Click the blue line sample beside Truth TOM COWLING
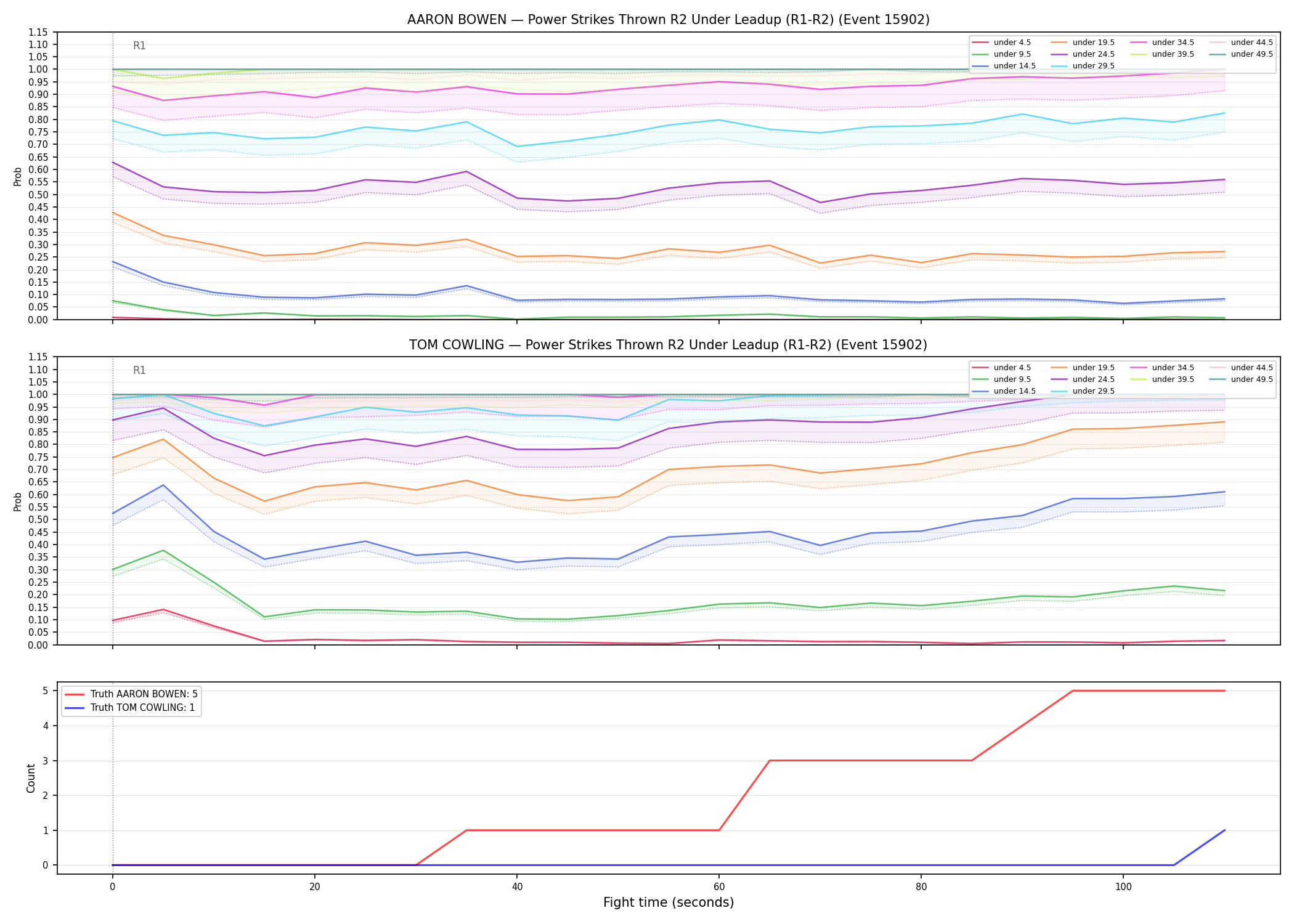Screen dimensions: 1294x924 pyautogui.click(x=74, y=708)
